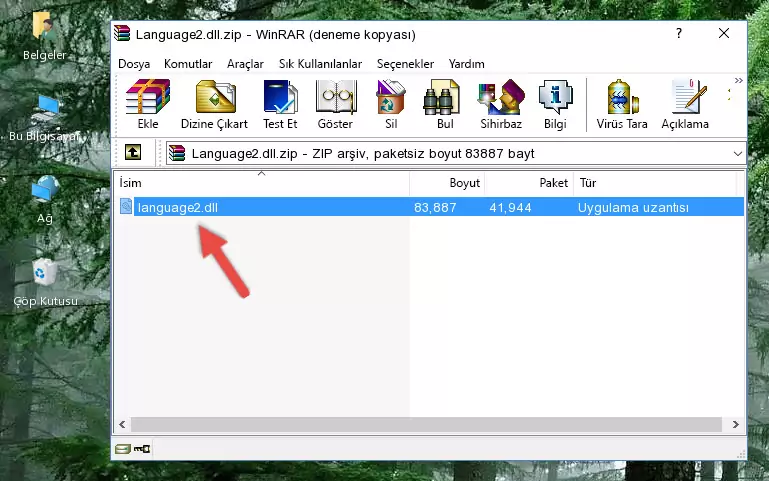Open the Komutlar menu
The width and height of the screenshot is (769, 481).
(x=188, y=64)
